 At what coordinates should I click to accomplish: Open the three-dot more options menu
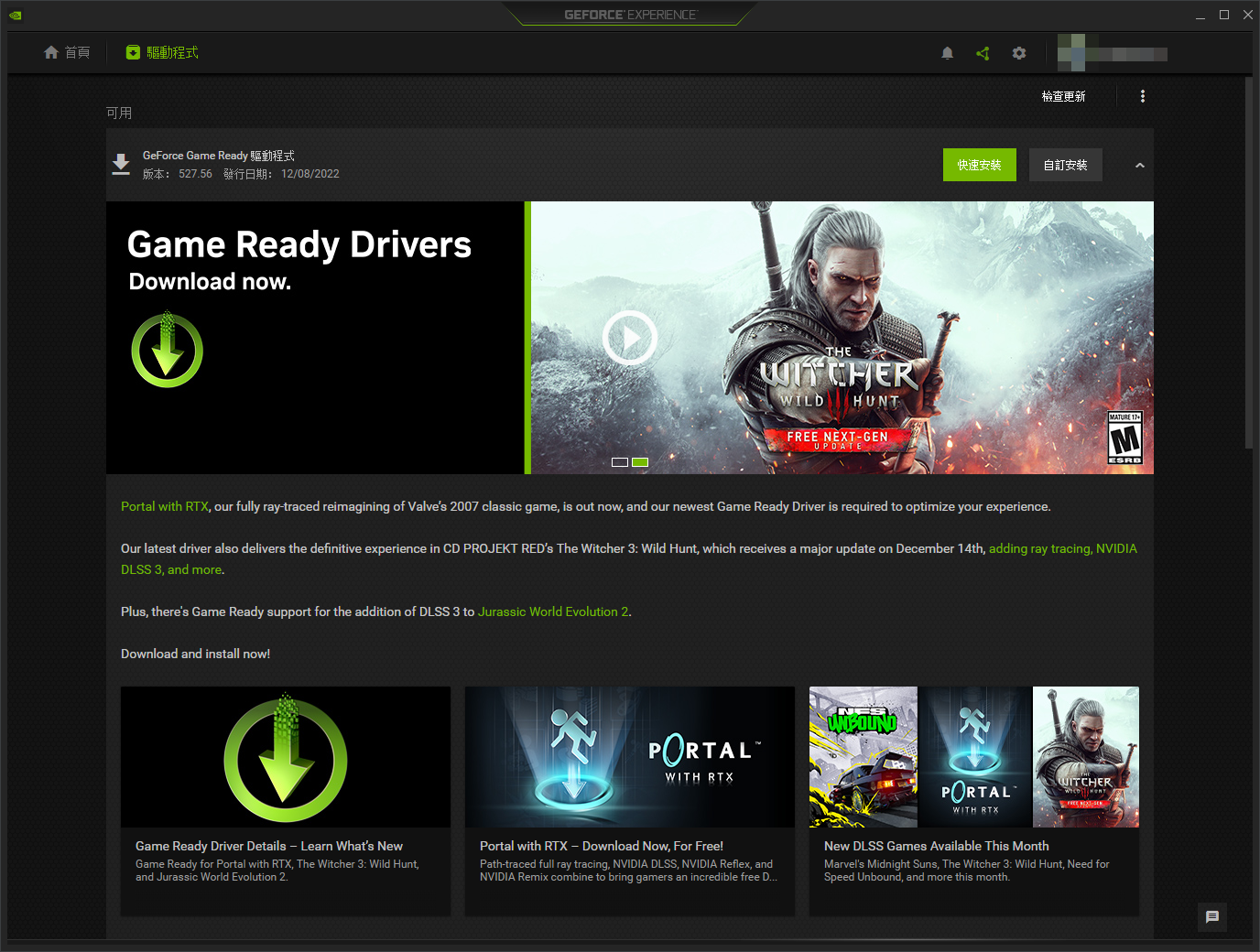1143,96
